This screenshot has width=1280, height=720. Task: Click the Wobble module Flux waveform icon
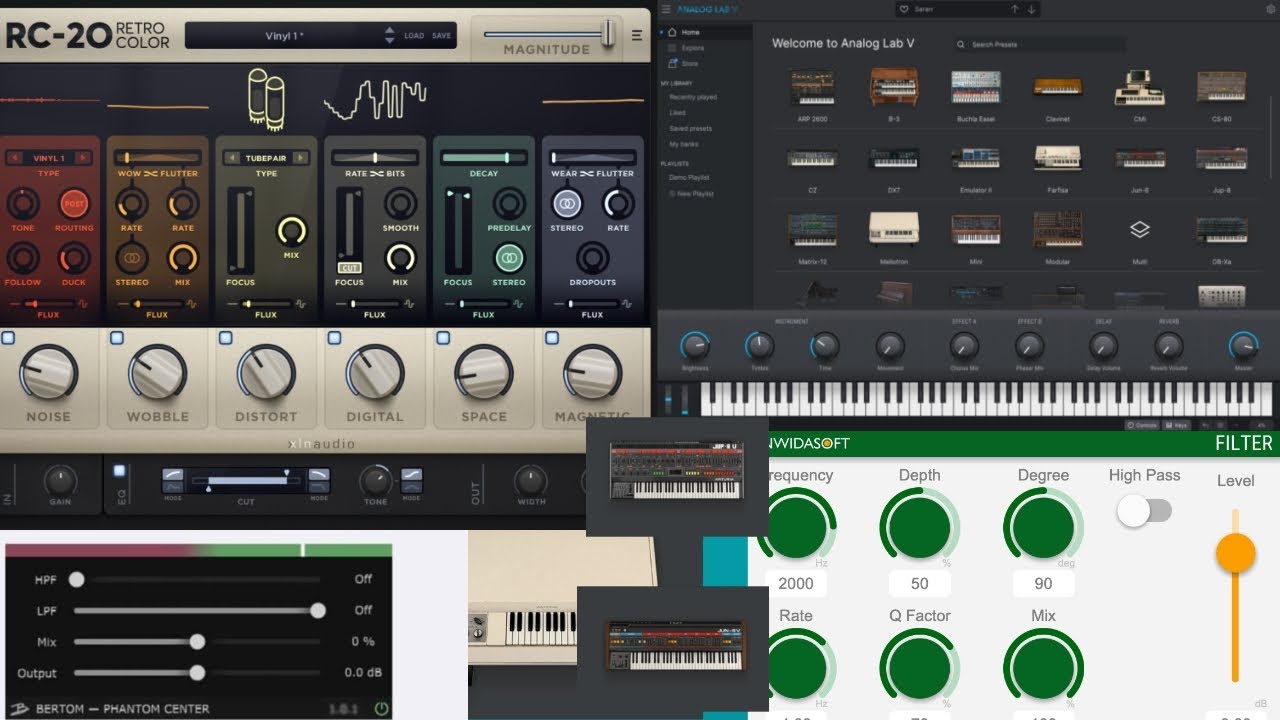(192, 303)
